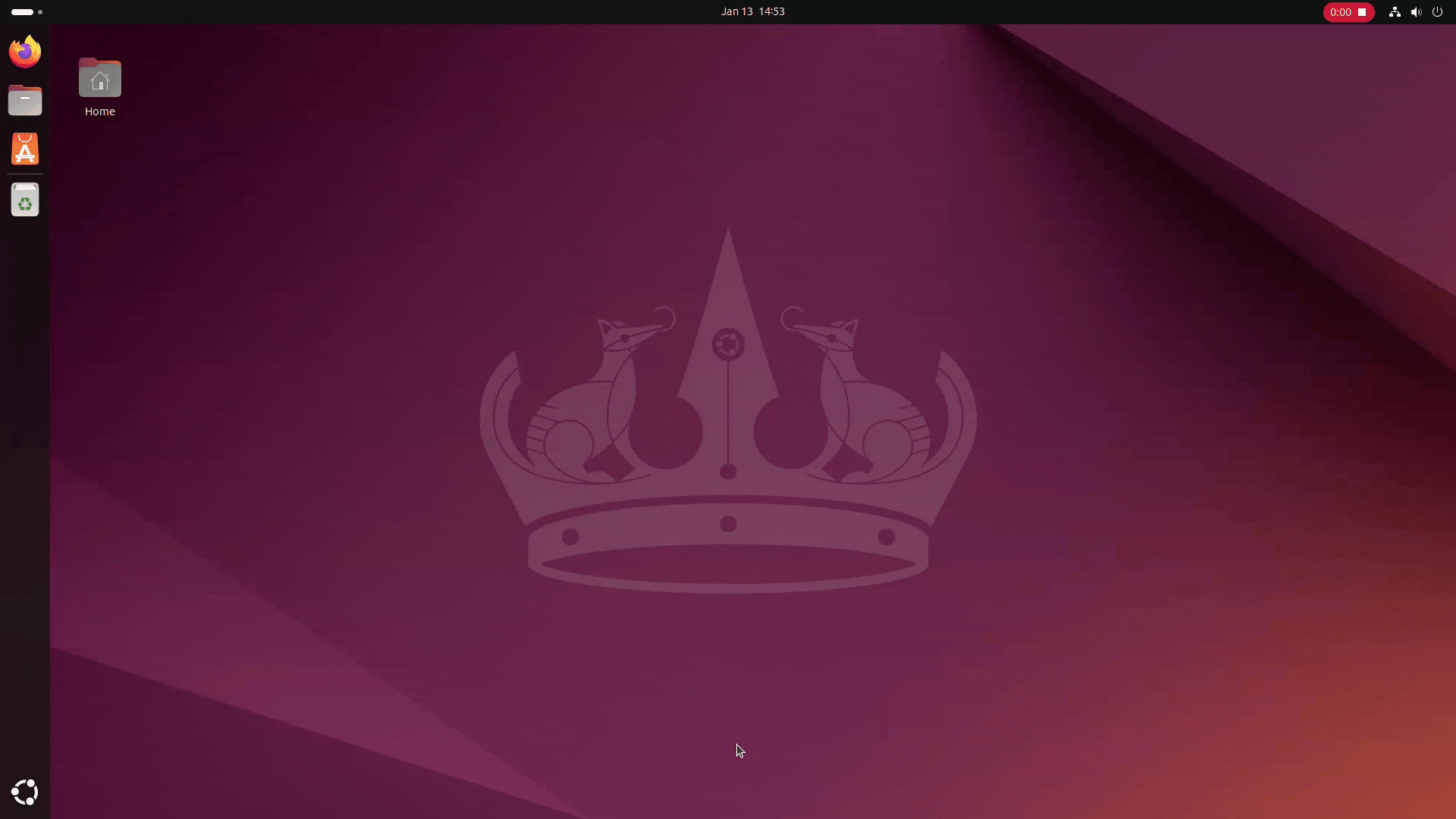The height and width of the screenshot is (819, 1456).
Task: Show applications using the Ubuntu logo
Action: click(25, 792)
